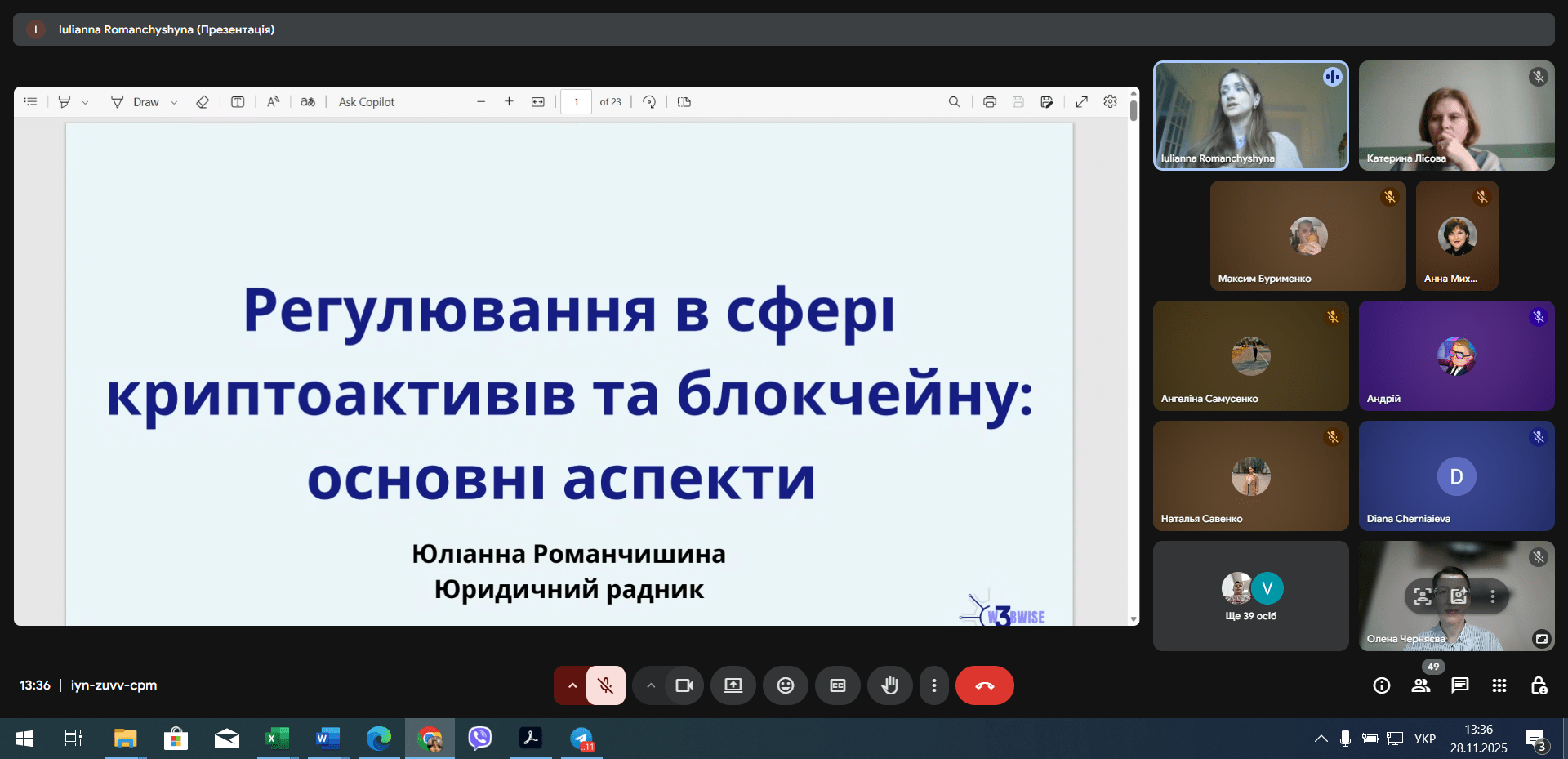Click the raise hand icon
Viewport: 1568px width, 759px height.
click(889, 685)
